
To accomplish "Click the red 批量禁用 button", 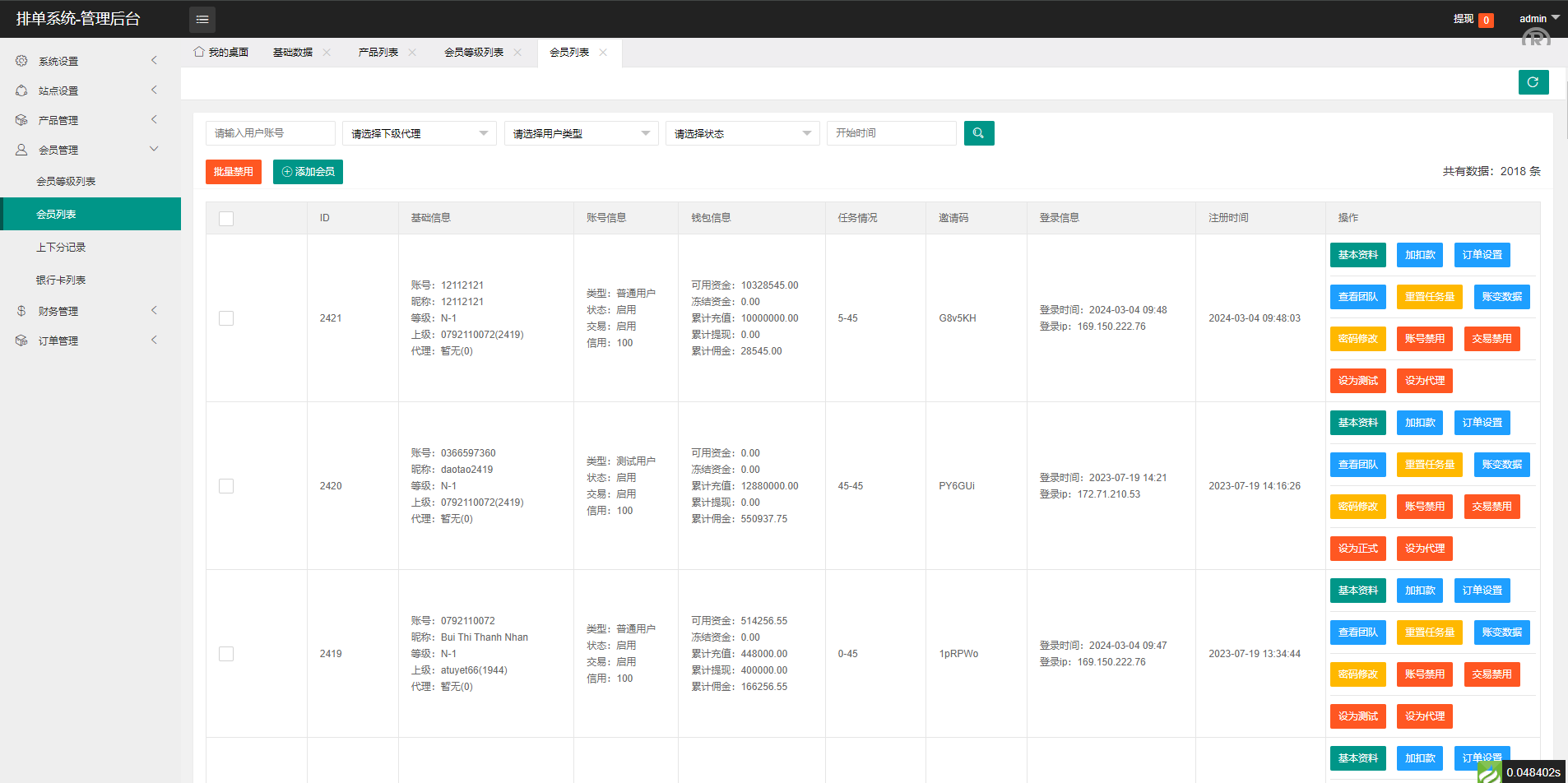I will pyautogui.click(x=234, y=172).
